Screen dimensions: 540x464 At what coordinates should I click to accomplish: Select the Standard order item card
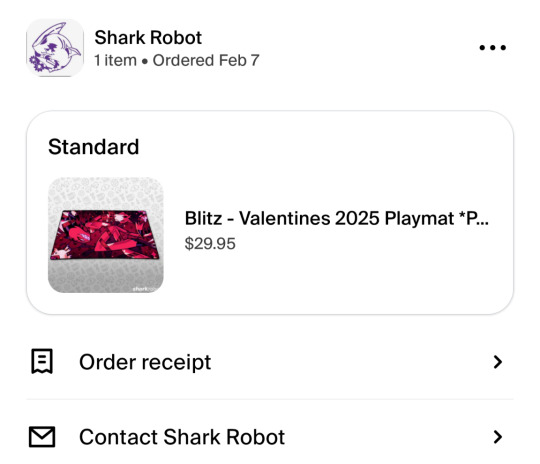pyautogui.click(x=270, y=213)
